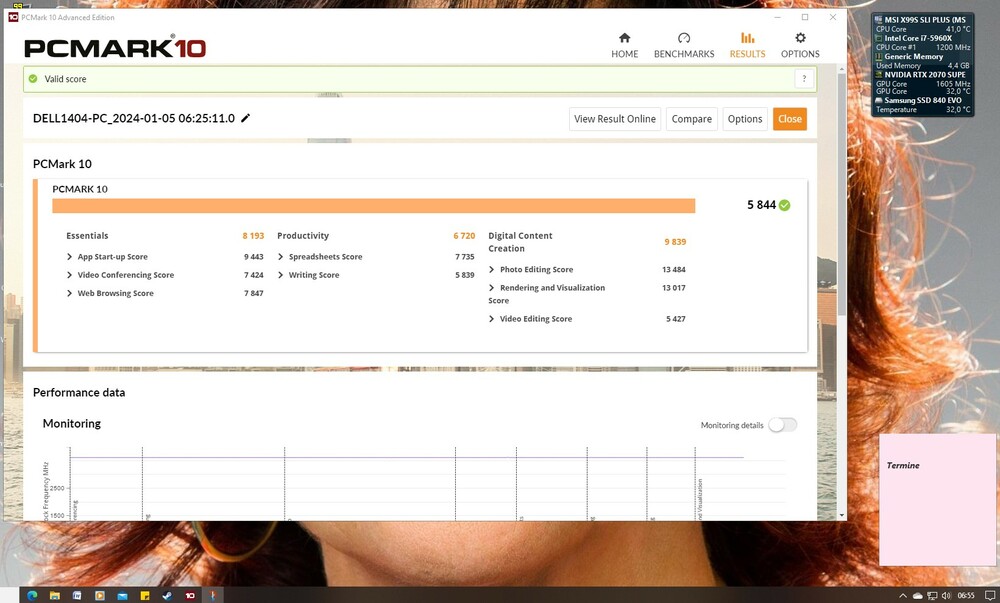Click the green check beside score 5 844
Viewport: 1000px width, 603px height.
784,205
